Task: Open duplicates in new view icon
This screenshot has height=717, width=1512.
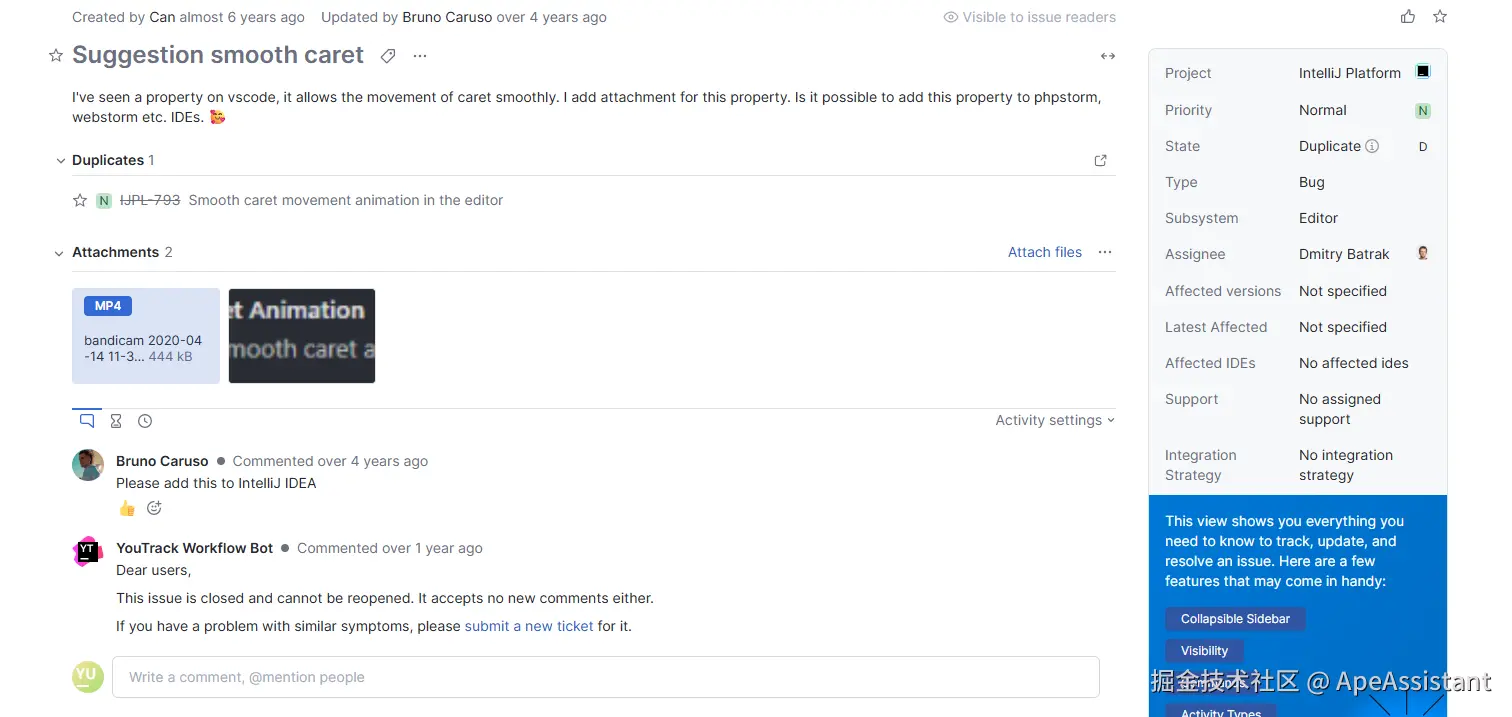Action: 1101,160
